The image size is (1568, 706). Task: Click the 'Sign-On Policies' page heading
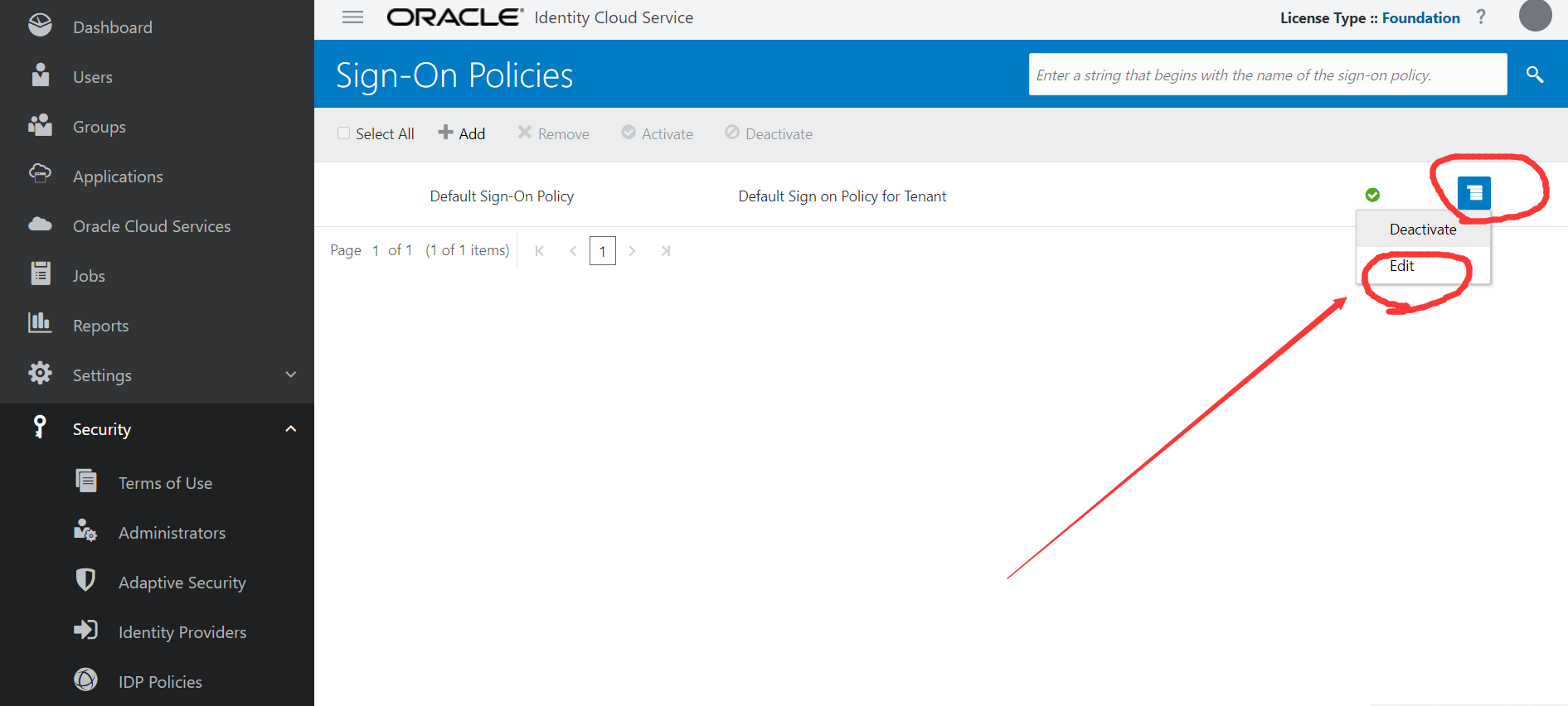point(454,75)
